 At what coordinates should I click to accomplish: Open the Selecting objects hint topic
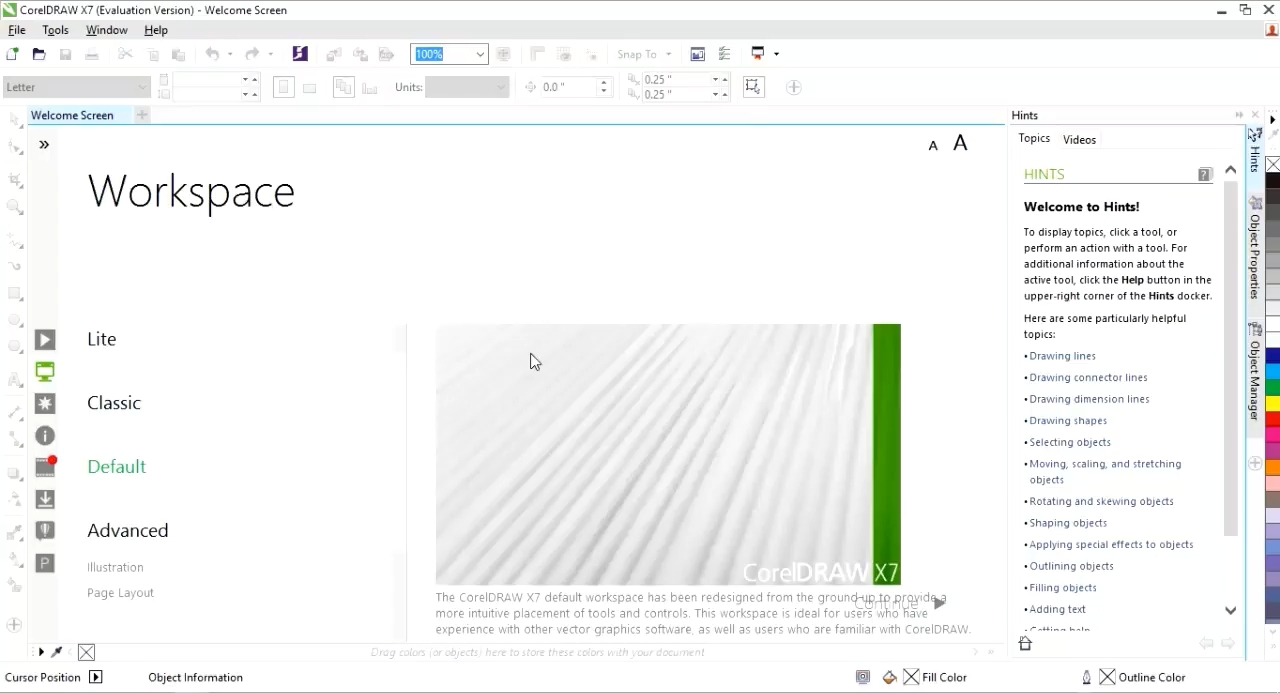(1070, 442)
